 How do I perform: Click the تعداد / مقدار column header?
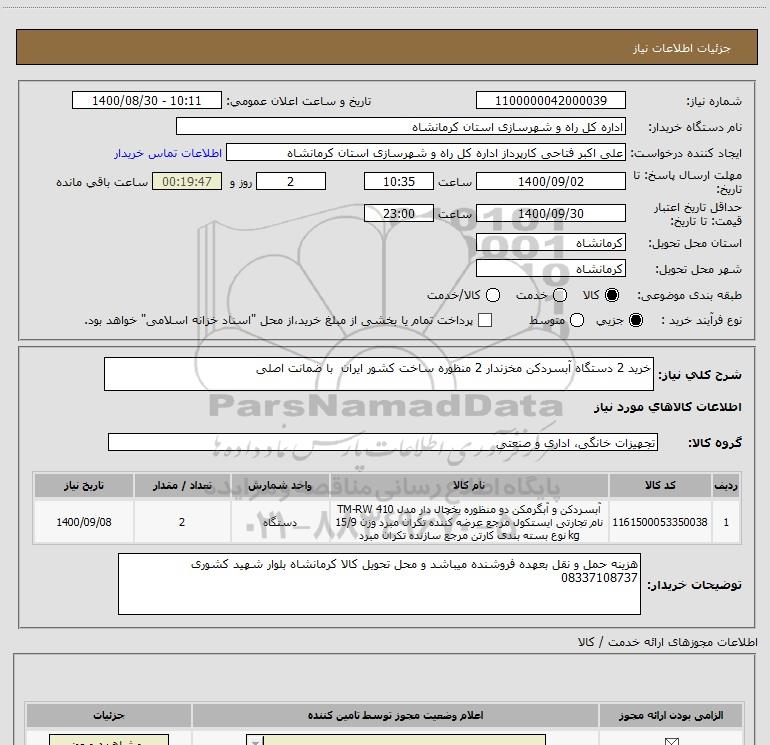[182, 485]
